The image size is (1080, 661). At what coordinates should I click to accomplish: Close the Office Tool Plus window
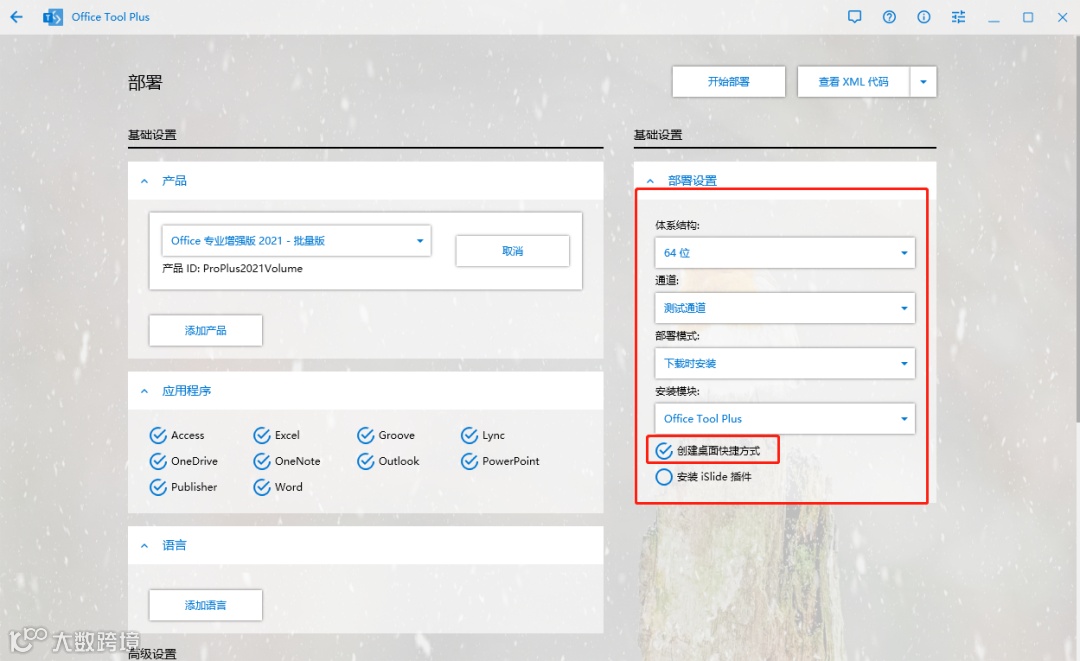click(1062, 17)
